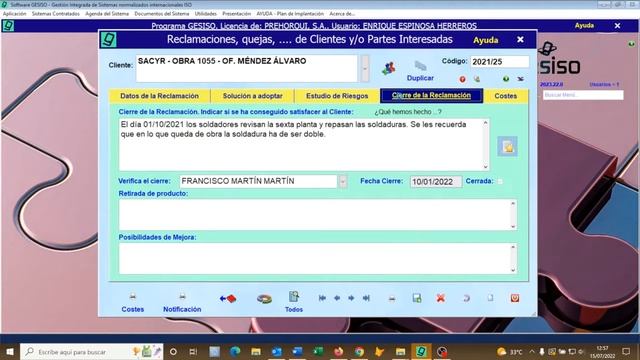Open Microsoft Edge from the taskbar
The width and height of the screenshot is (640, 360).
click(x=235, y=351)
